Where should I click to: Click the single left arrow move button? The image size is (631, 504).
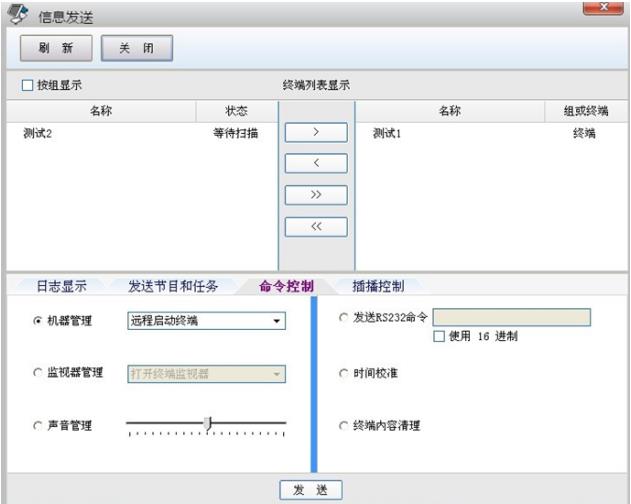tap(316, 163)
